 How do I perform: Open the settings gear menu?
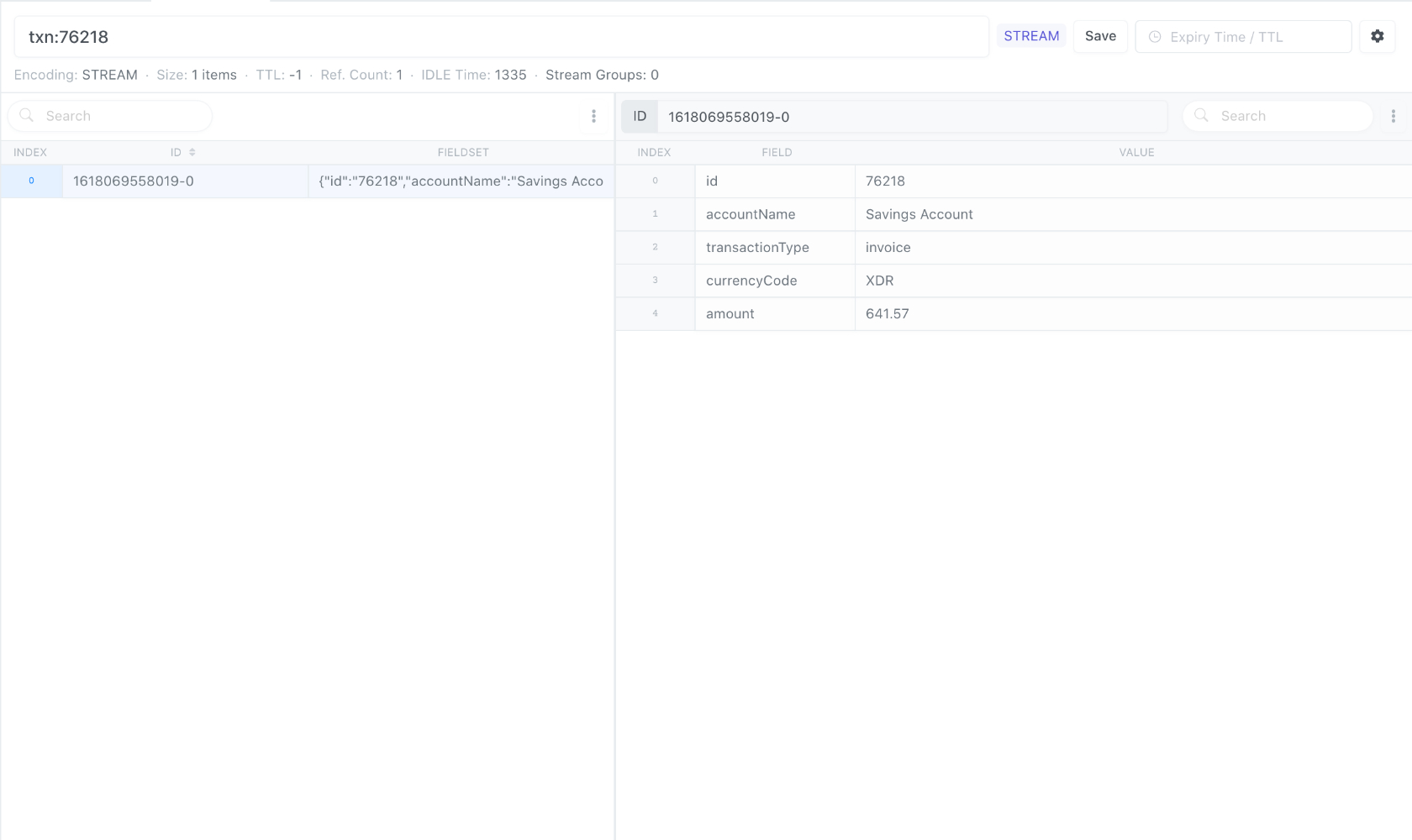tap(1377, 36)
